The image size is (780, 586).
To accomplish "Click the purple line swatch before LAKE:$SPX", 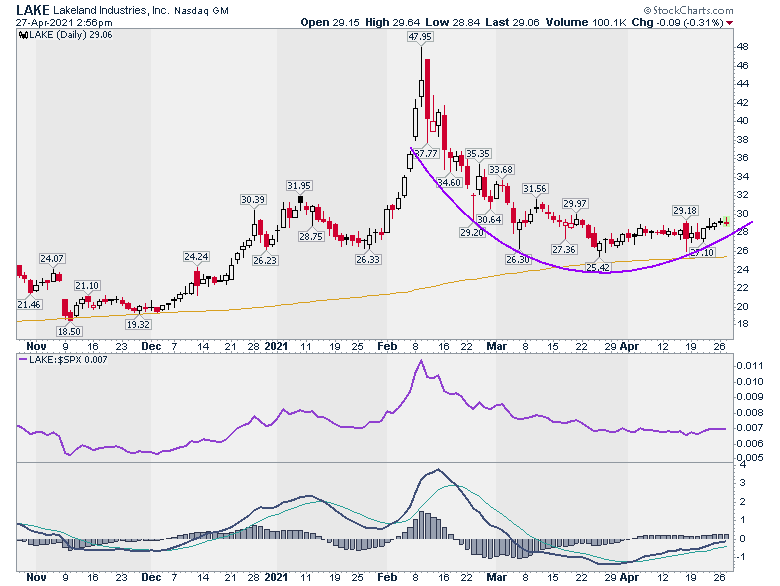I will [x=23, y=359].
